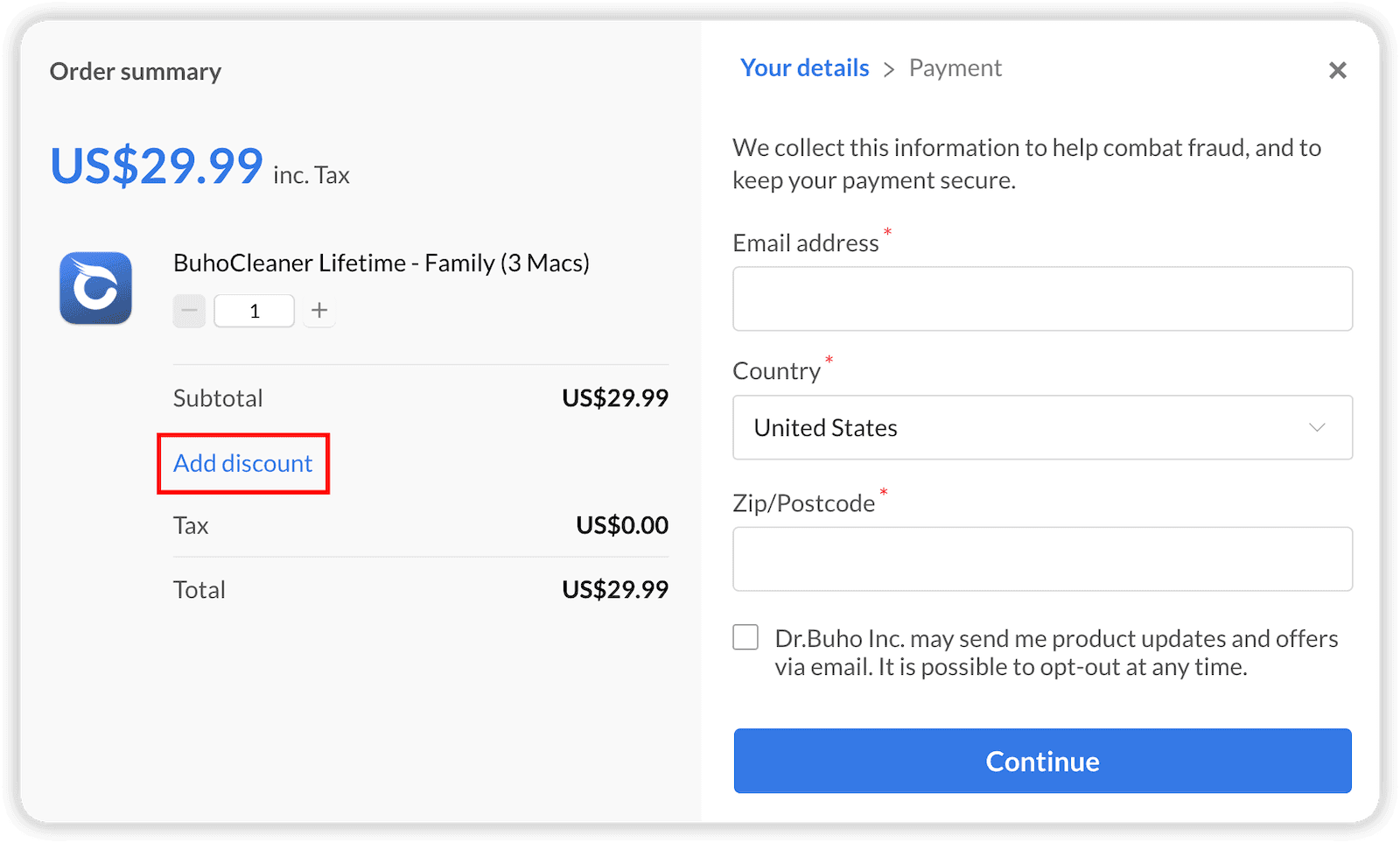Decrease quantity with the minus button

189,311
